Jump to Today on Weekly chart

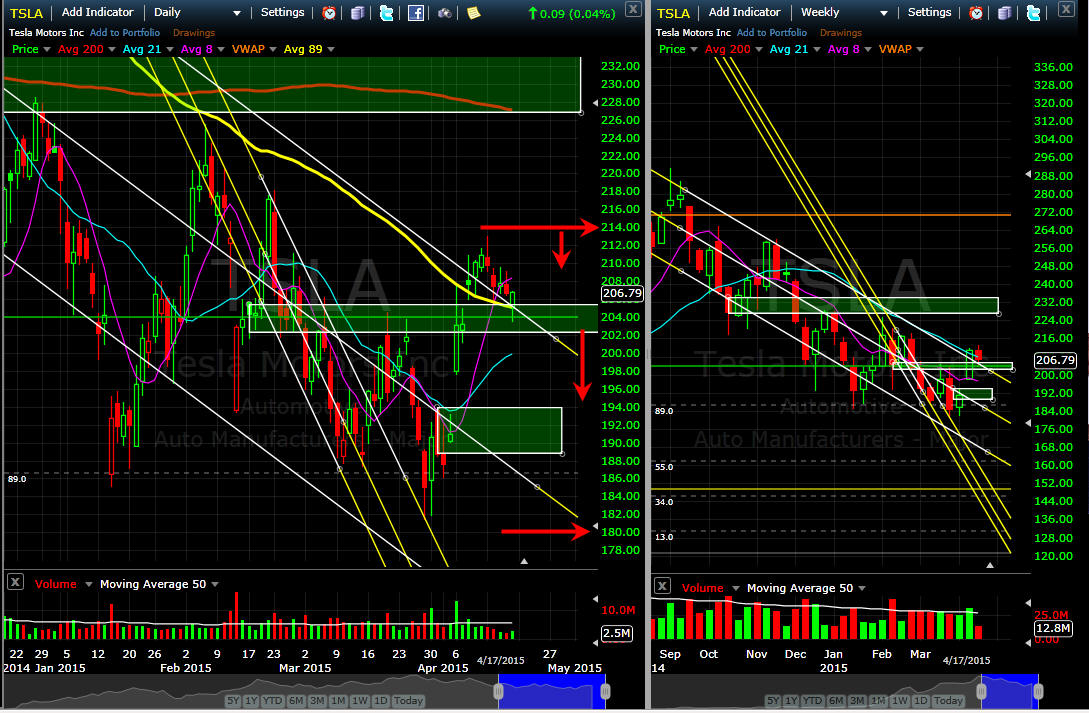(x=948, y=701)
